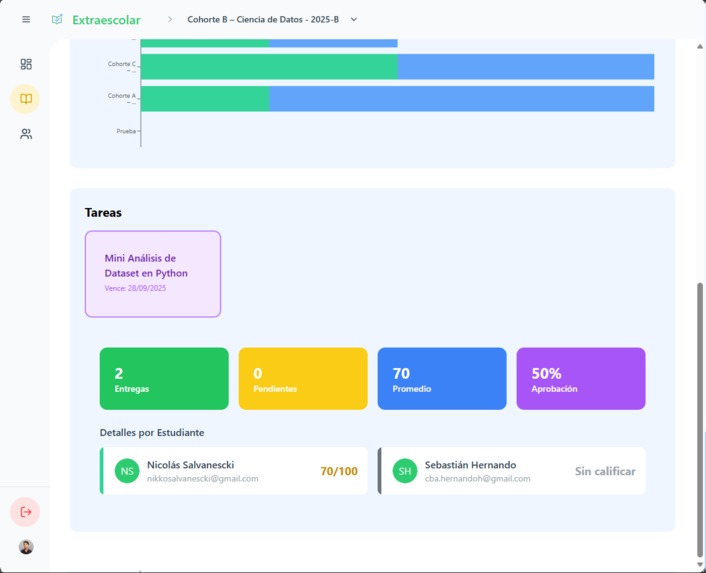
Task: Click the Prueba axis label
Action: click(x=126, y=131)
